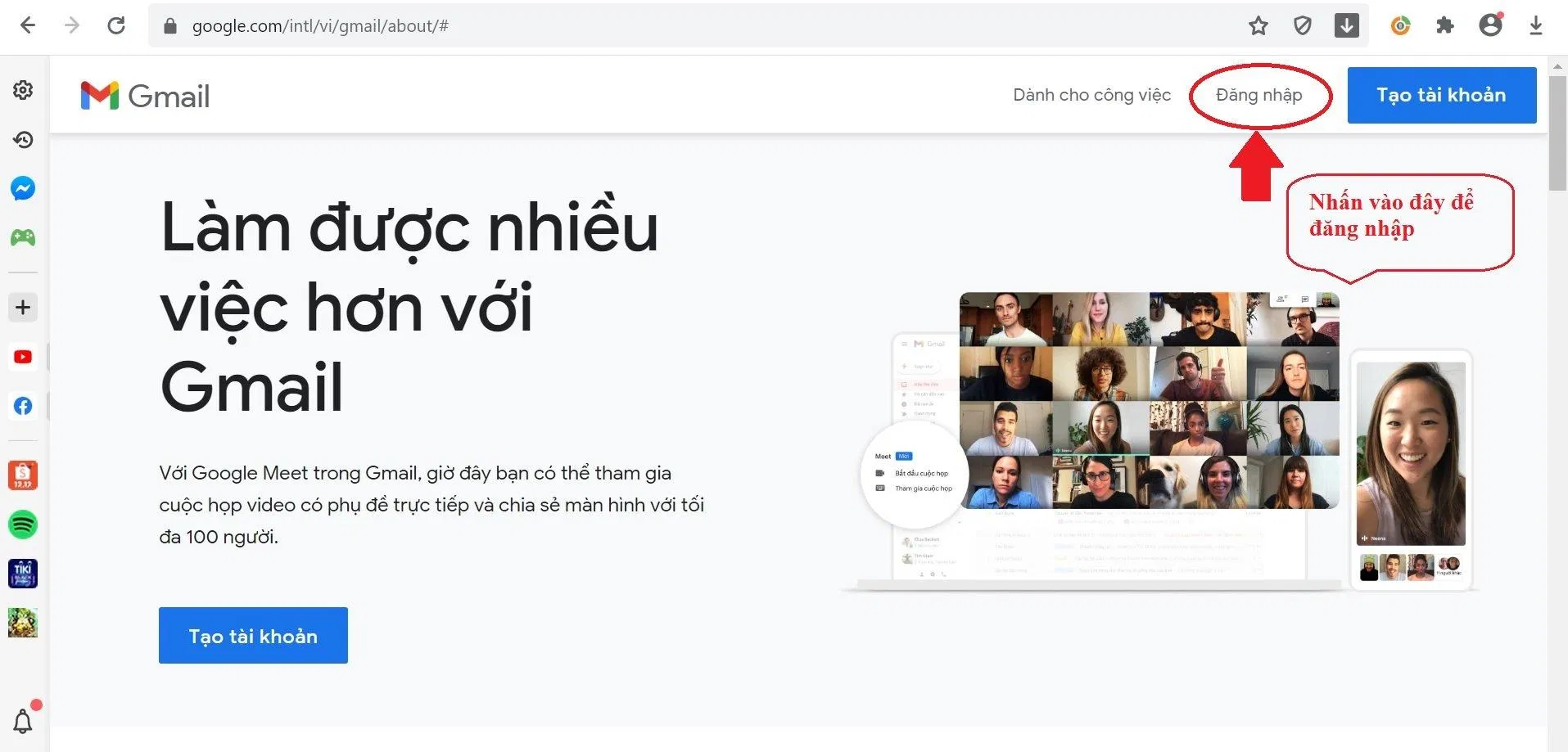1568x752 pixels.
Task: Open notifications via the bell icon
Action: [23, 719]
